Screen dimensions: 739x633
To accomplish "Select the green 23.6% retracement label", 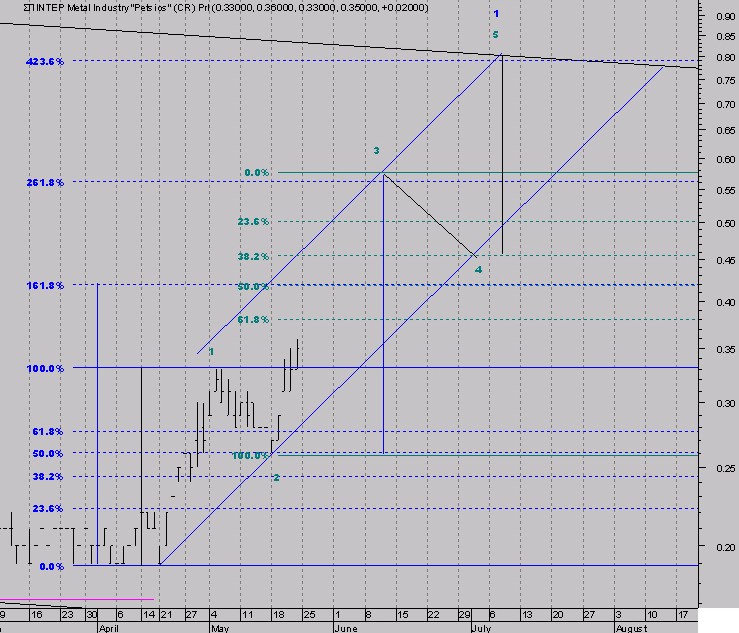I will [x=253, y=222].
